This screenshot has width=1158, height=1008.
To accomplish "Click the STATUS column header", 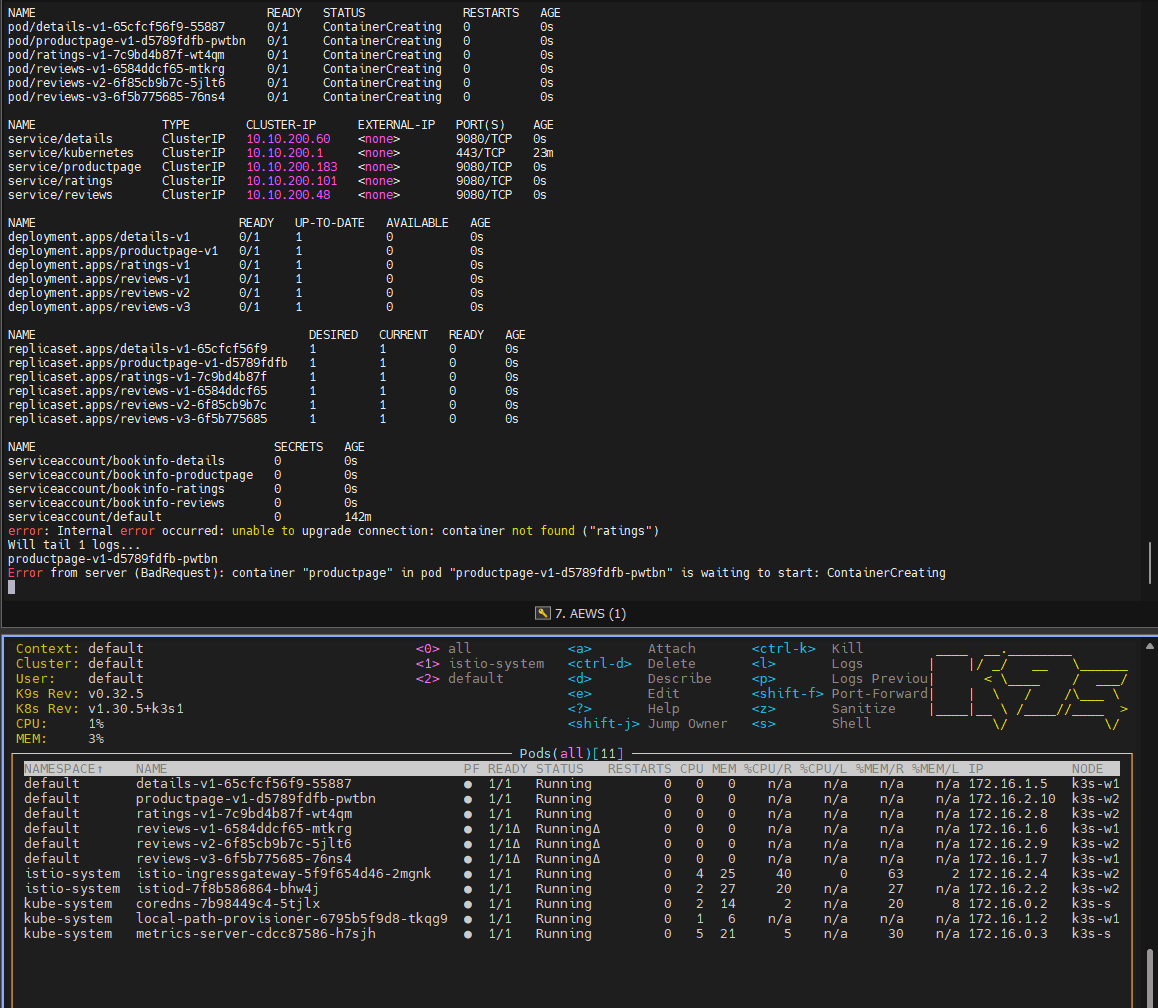I will (560, 769).
